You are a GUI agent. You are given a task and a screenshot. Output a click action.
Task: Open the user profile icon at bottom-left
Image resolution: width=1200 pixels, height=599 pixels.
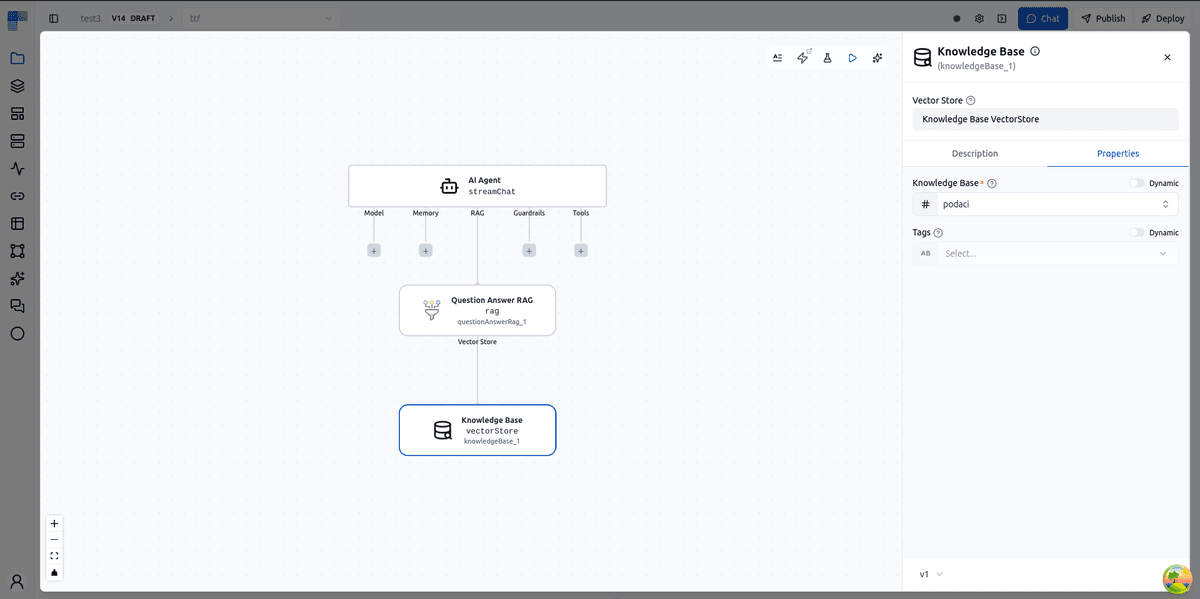point(17,581)
